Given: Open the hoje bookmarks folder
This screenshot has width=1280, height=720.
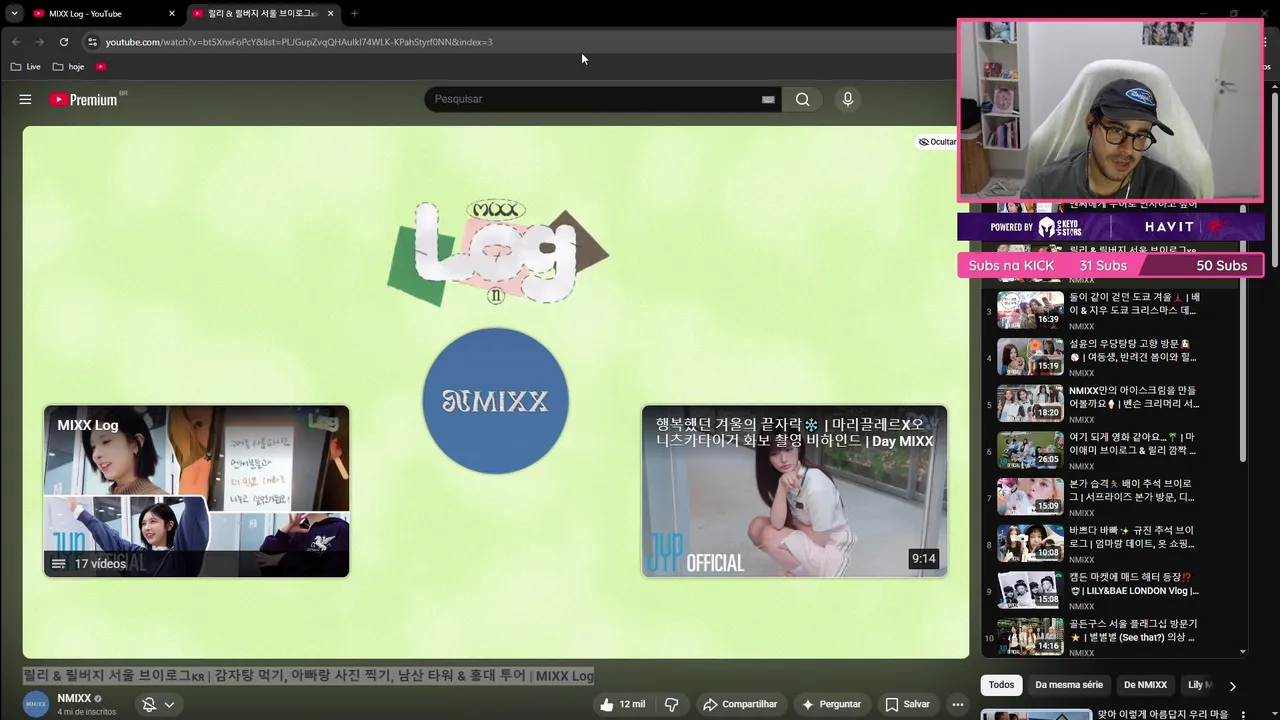Looking at the screenshot, I should click(69, 66).
